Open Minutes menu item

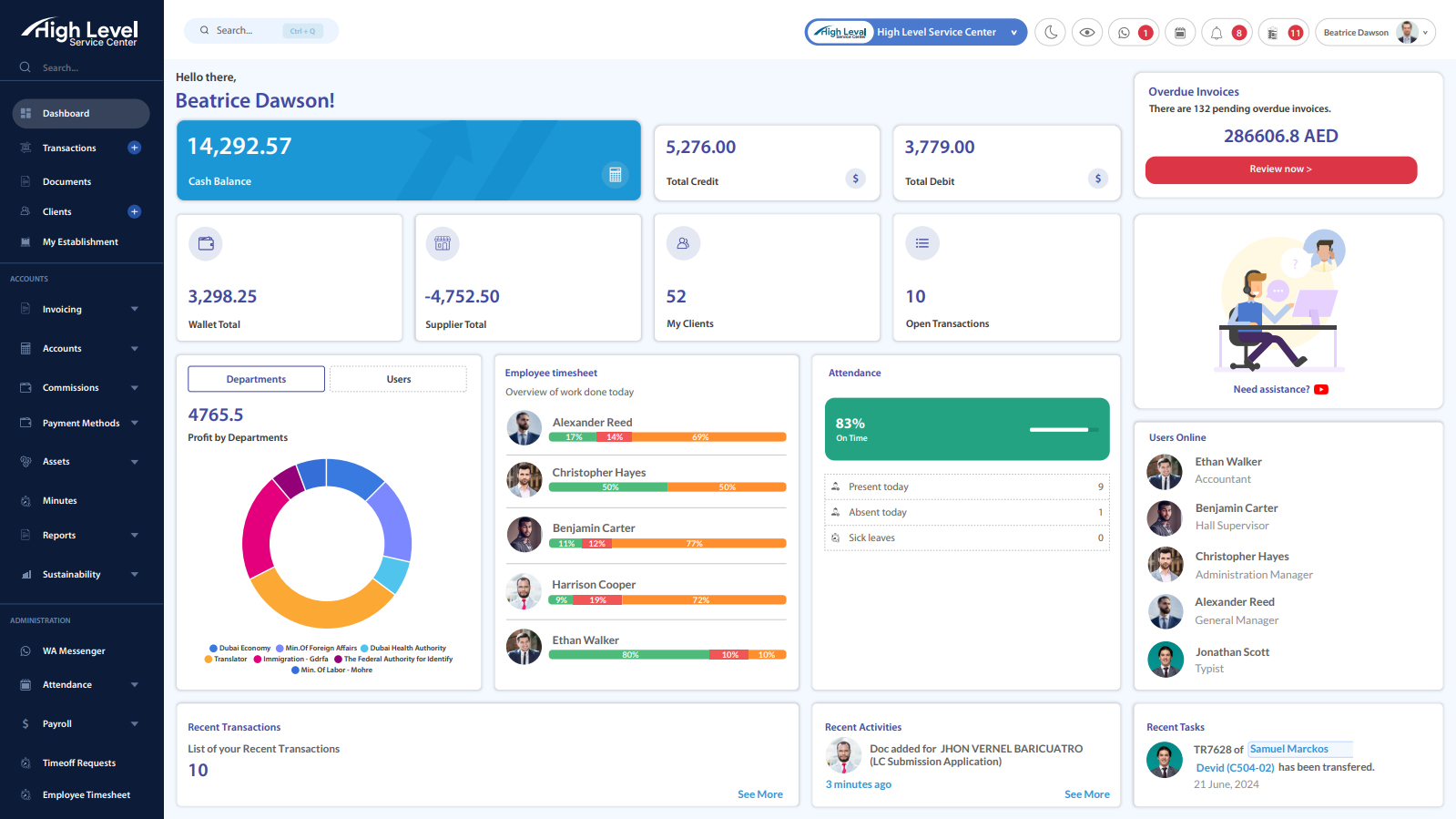coord(60,501)
